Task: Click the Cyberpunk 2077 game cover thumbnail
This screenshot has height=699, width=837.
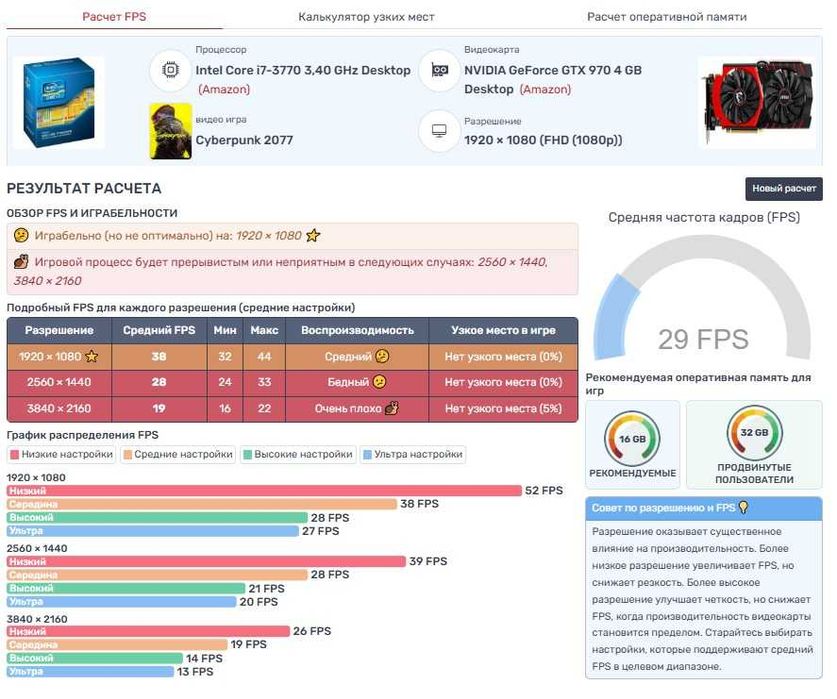Action: pos(170,131)
